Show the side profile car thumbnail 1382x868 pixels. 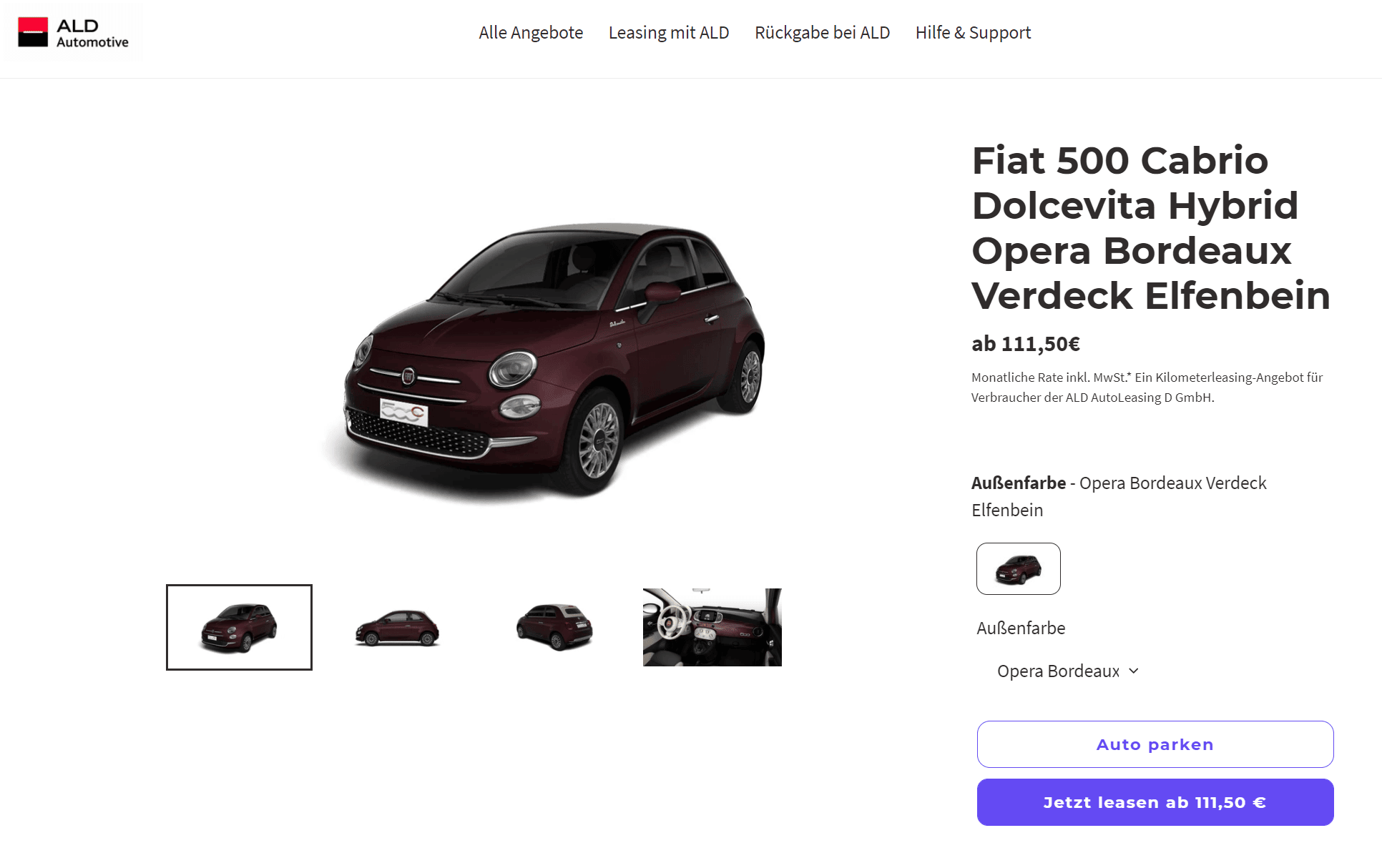[x=398, y=627]
